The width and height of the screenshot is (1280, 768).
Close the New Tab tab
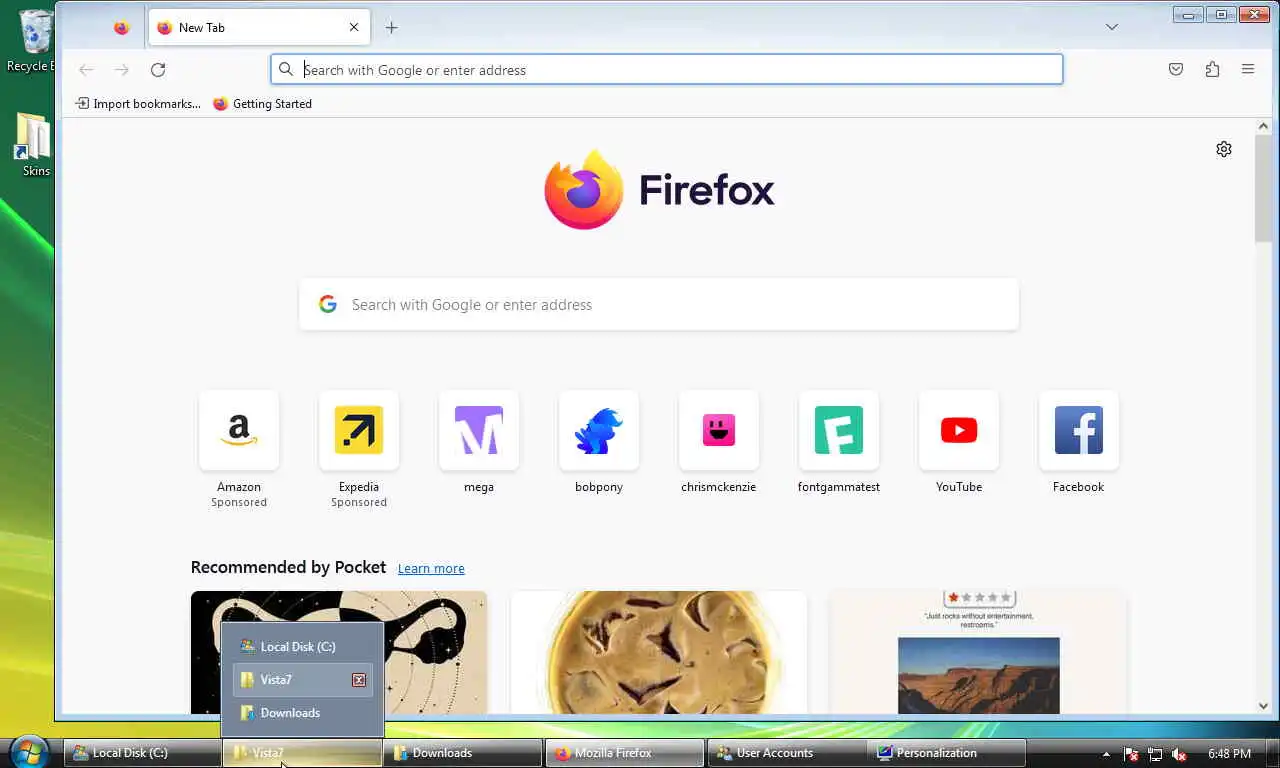point(354,28)
